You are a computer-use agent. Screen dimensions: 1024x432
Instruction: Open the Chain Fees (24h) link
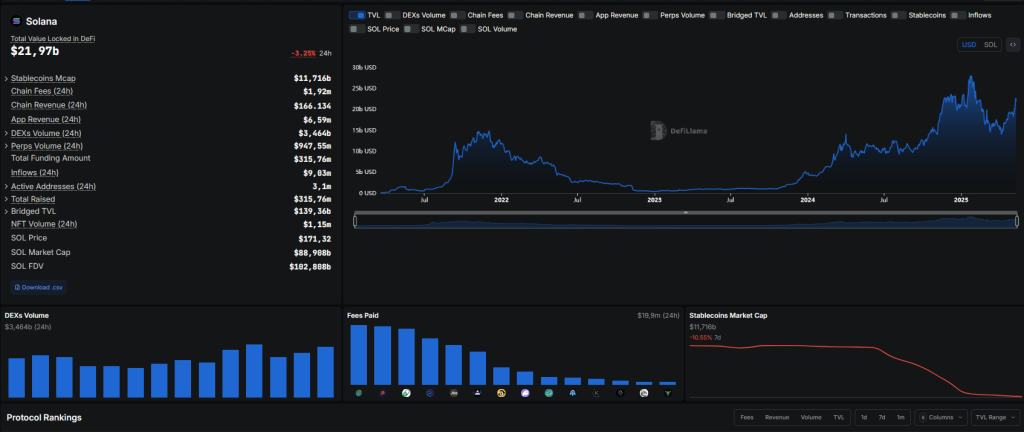pyautogui.click(x=42, y=91)
